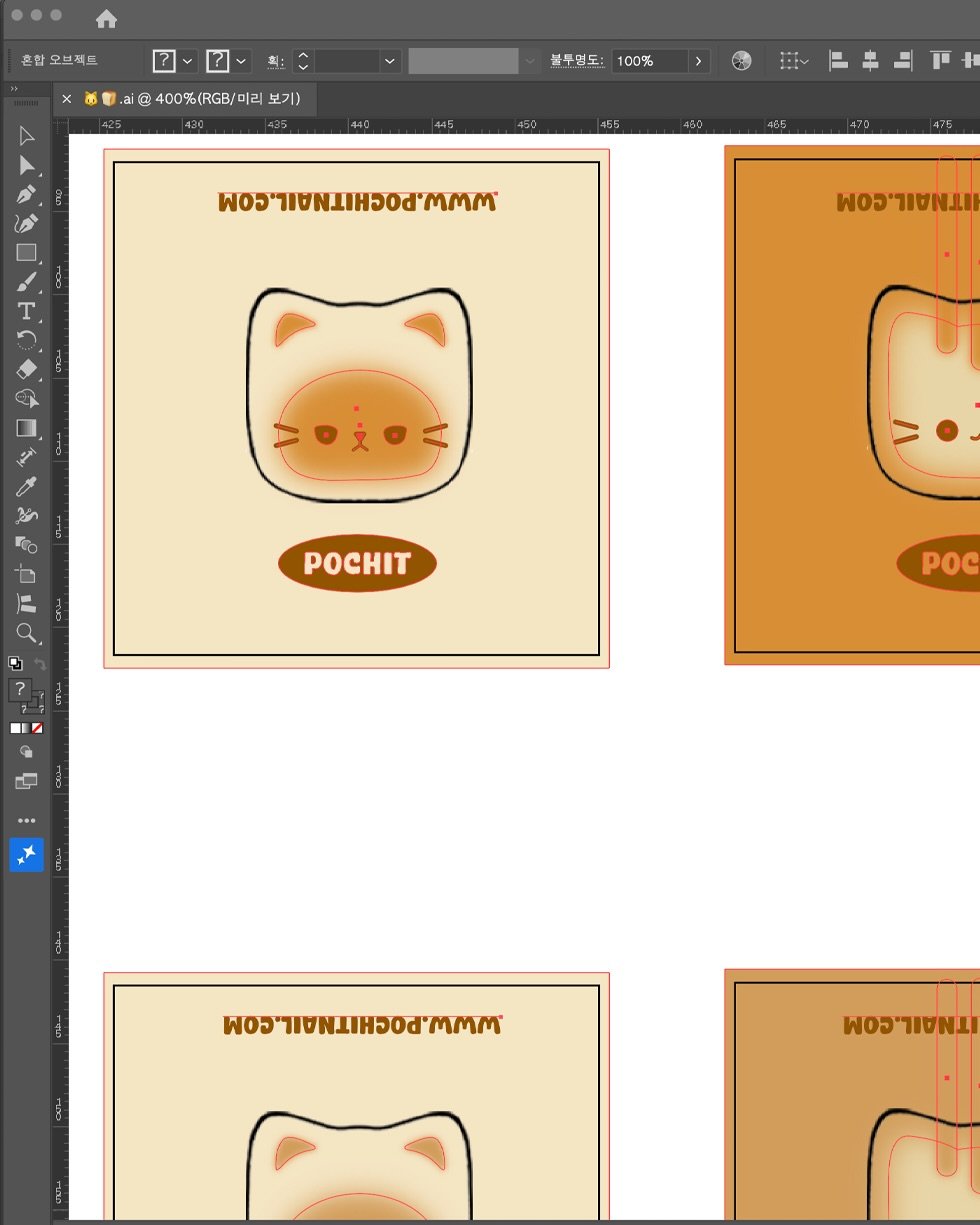Open the fill color dropdown
The image size is (980, 1225).
tap(188, 61)
